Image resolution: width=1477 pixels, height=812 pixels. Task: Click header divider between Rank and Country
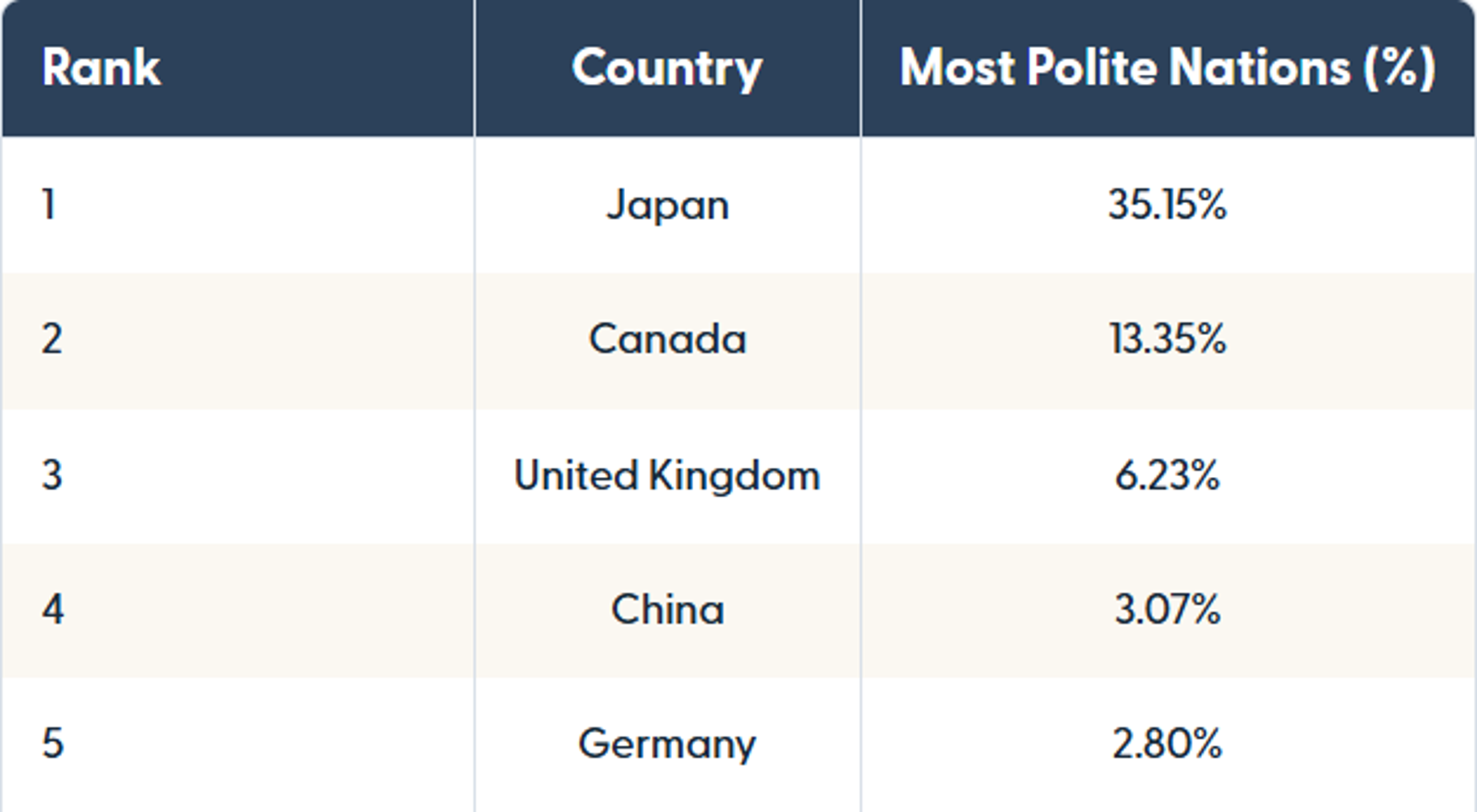coord(474,68)
